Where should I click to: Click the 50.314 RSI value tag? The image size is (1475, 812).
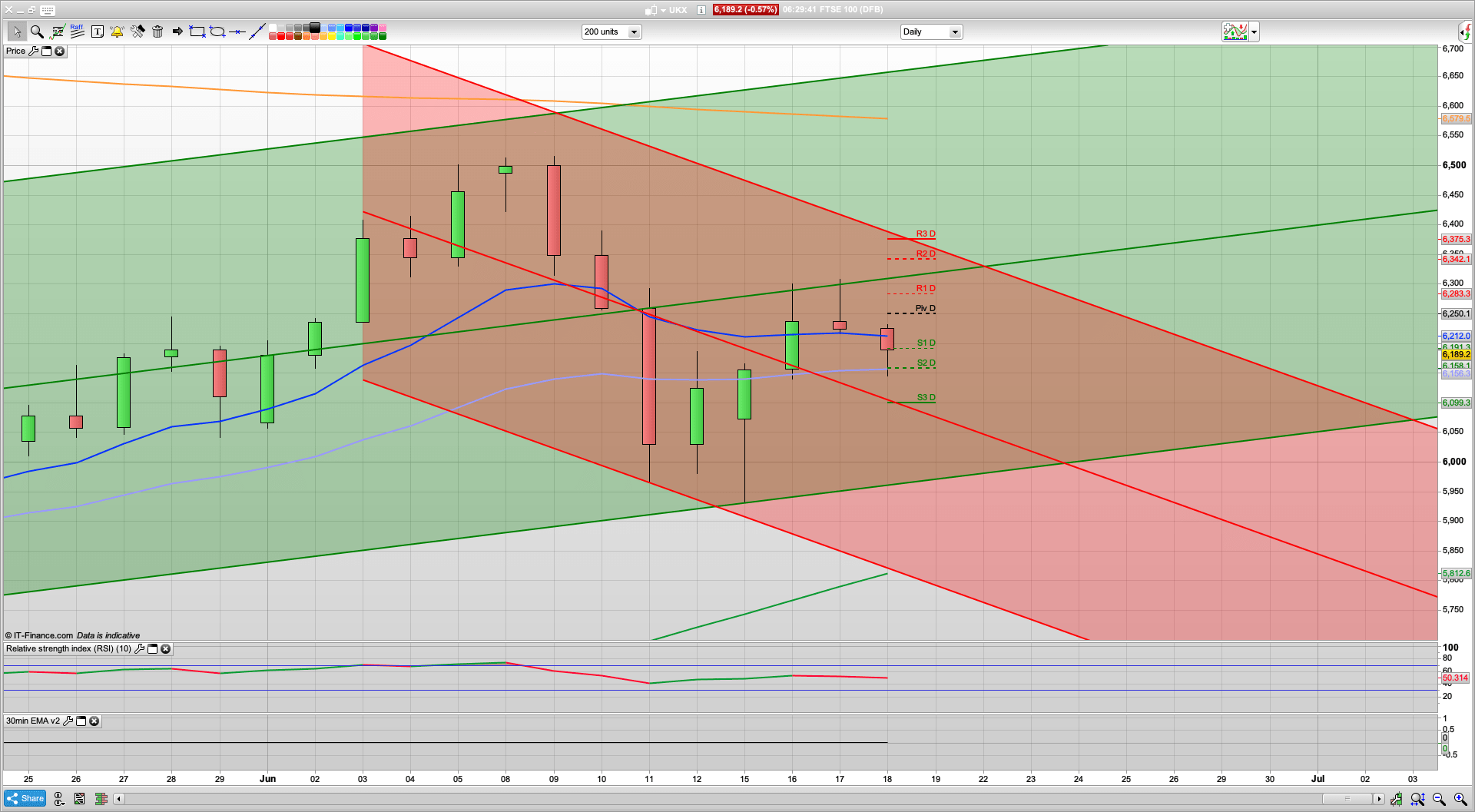coord(1456,678)
